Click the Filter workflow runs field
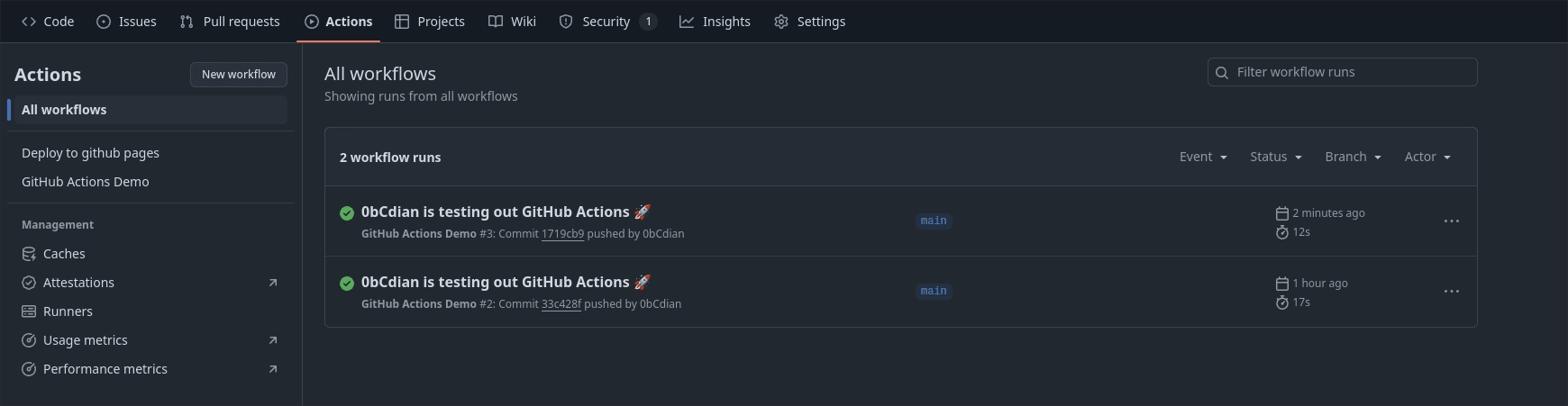1568x406 pixels. coord(1342,72)
